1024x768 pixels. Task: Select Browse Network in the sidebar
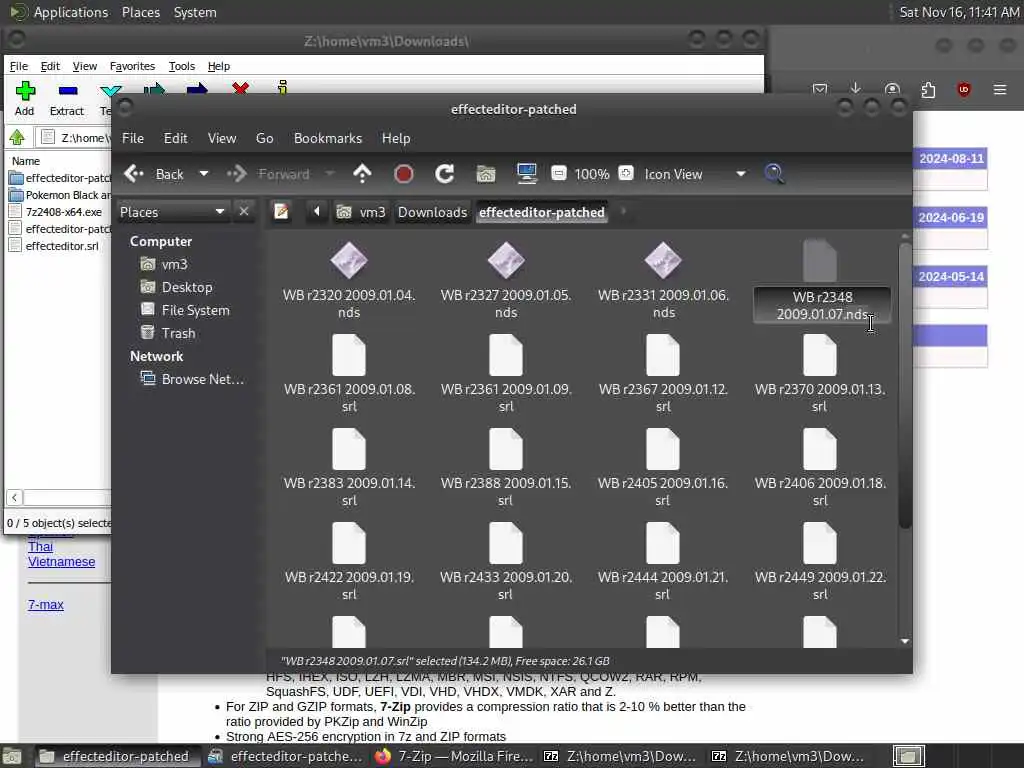(202, 379)
